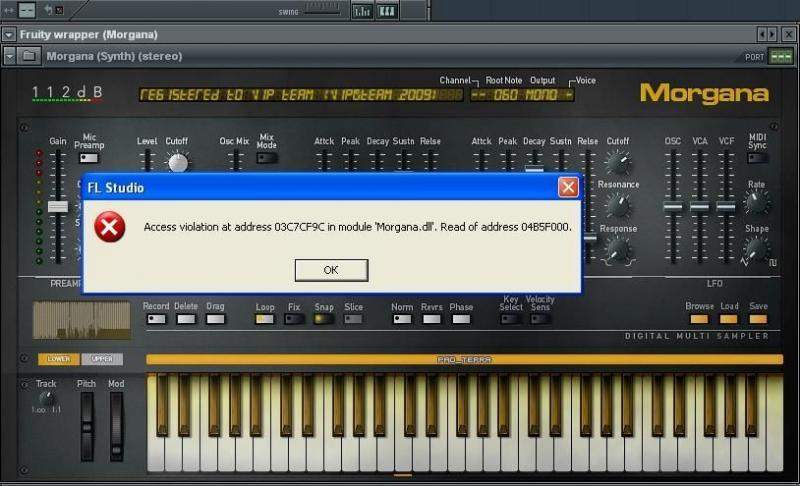The image size is (800, 486).
Task: Click OK in the FL Studio error dialog
Action: [x=331, y=270]
